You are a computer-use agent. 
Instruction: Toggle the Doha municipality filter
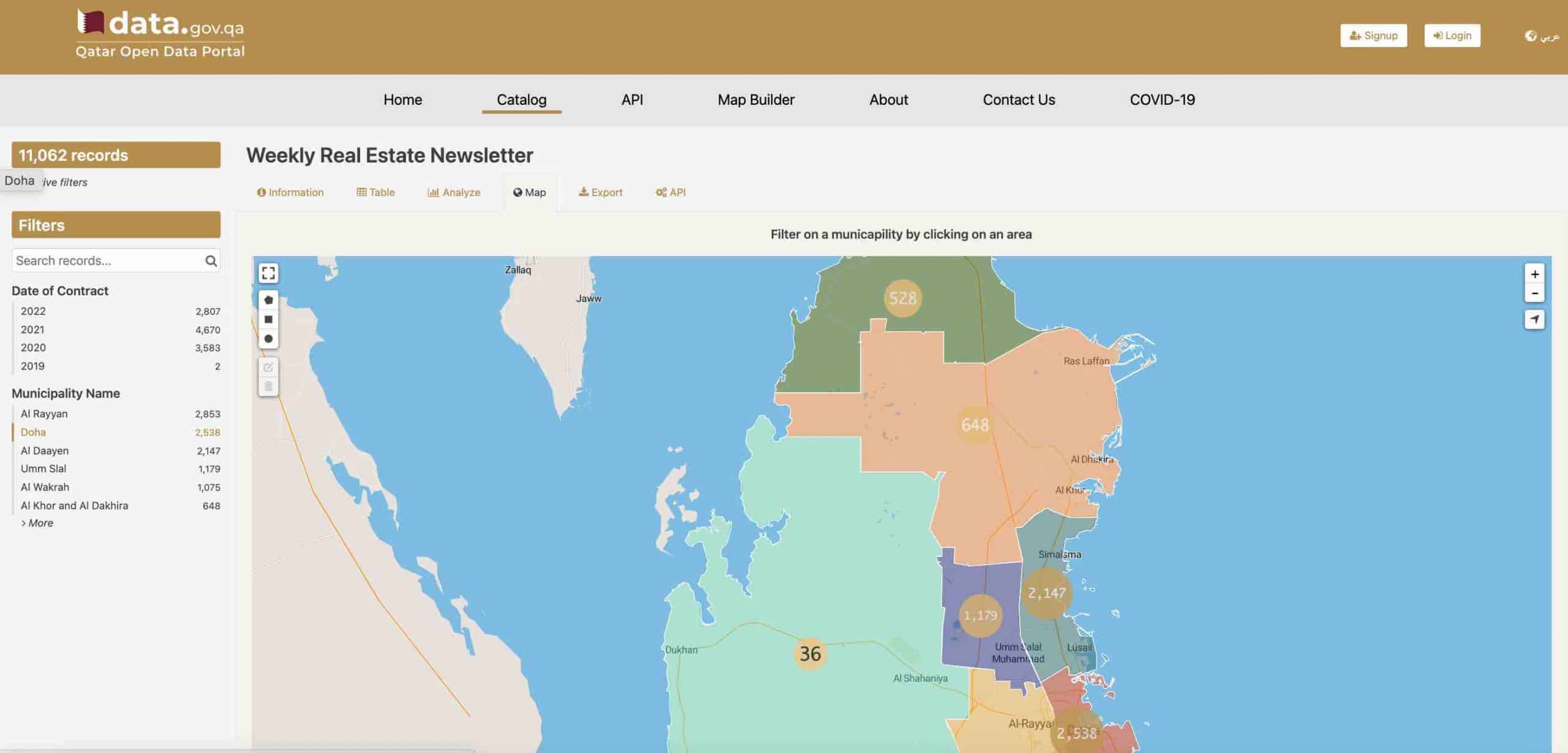point(34,432)
